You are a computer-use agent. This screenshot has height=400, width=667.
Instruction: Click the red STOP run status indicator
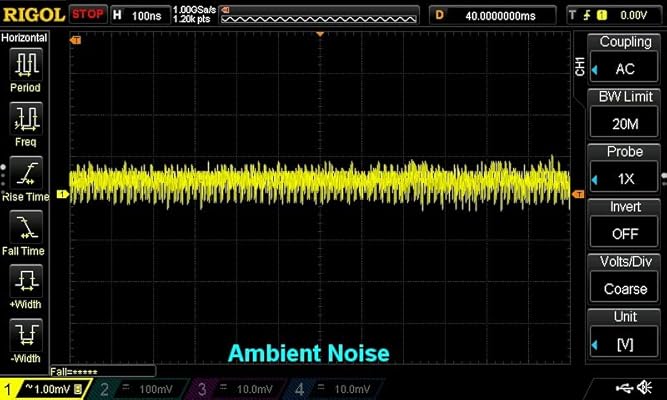pyautogui.click(x=88, y=14)
